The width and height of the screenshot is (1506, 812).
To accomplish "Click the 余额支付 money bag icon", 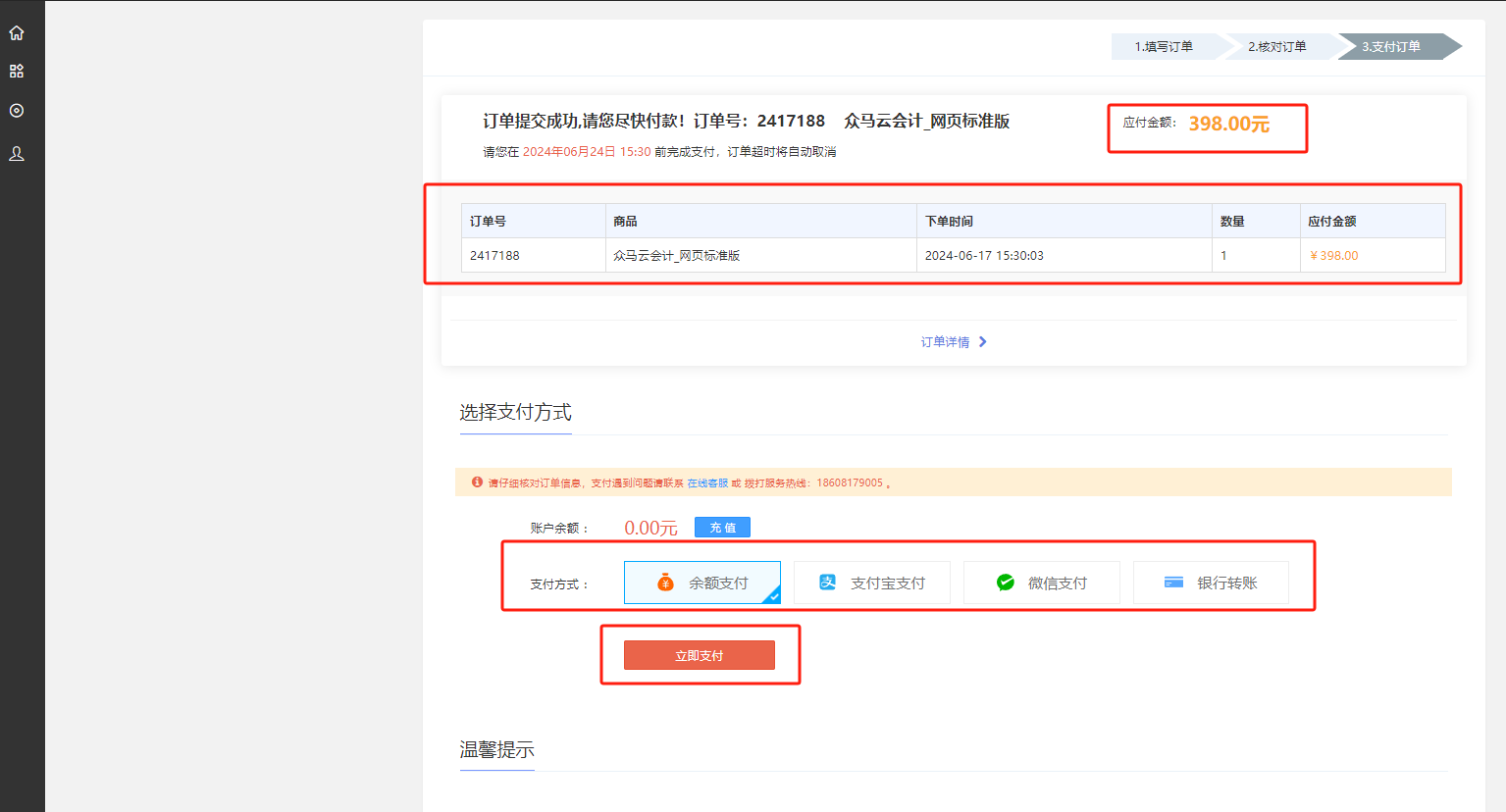I will 665,583.
